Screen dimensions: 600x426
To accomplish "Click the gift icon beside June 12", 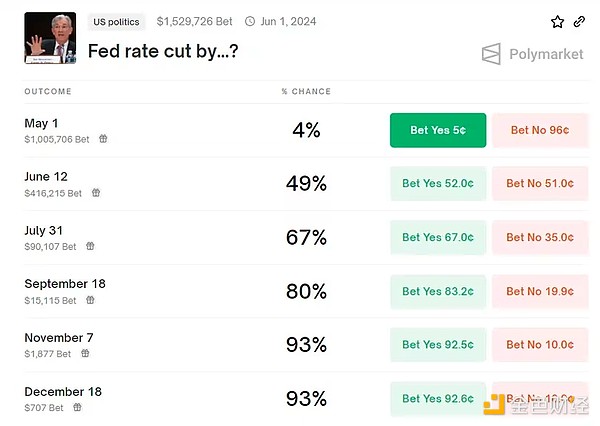I will coord(96,193).
